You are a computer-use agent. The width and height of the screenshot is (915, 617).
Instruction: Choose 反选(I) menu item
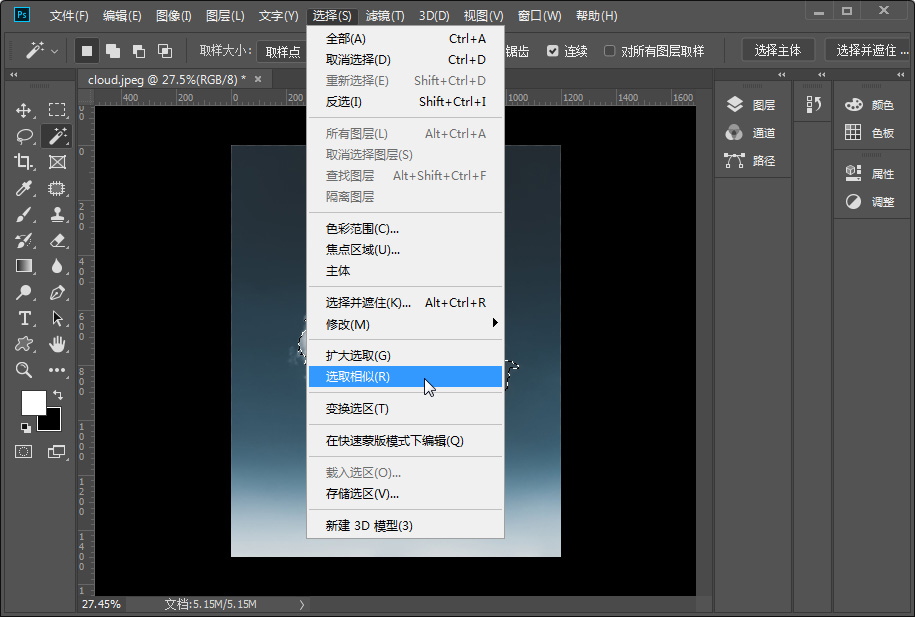(x=405, y=102)
